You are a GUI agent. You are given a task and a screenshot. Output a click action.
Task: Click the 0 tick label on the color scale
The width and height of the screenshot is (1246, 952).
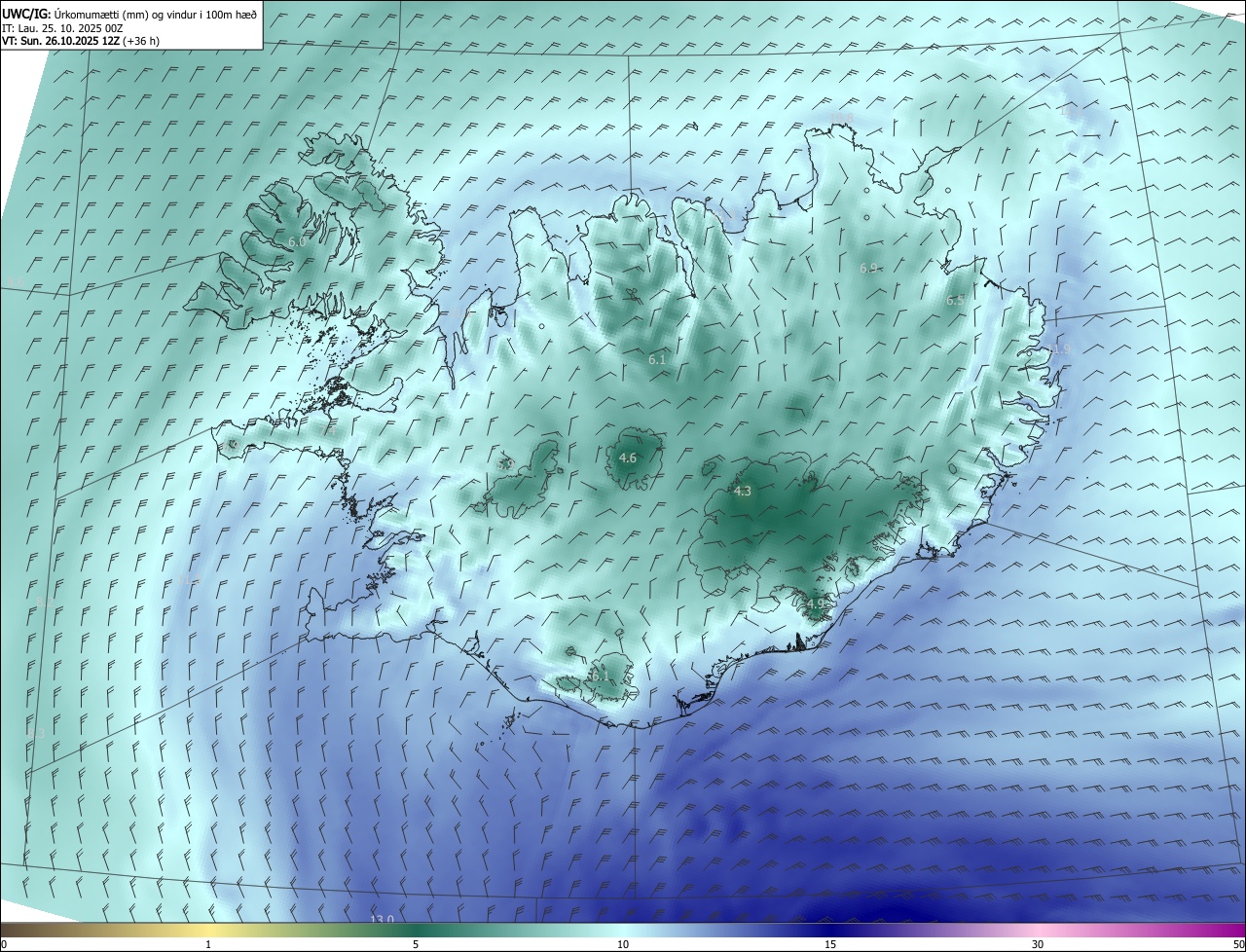click(4, 944)
